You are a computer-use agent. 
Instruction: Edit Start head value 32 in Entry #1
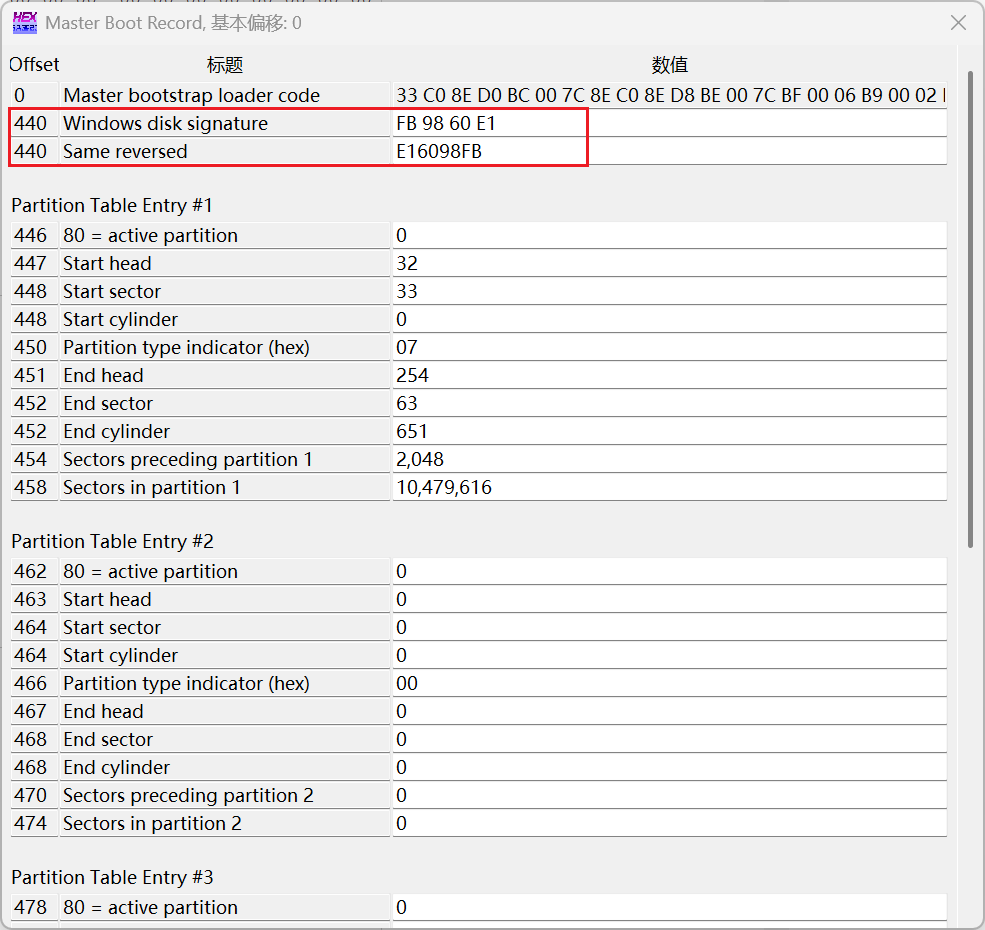coord(668,264)
